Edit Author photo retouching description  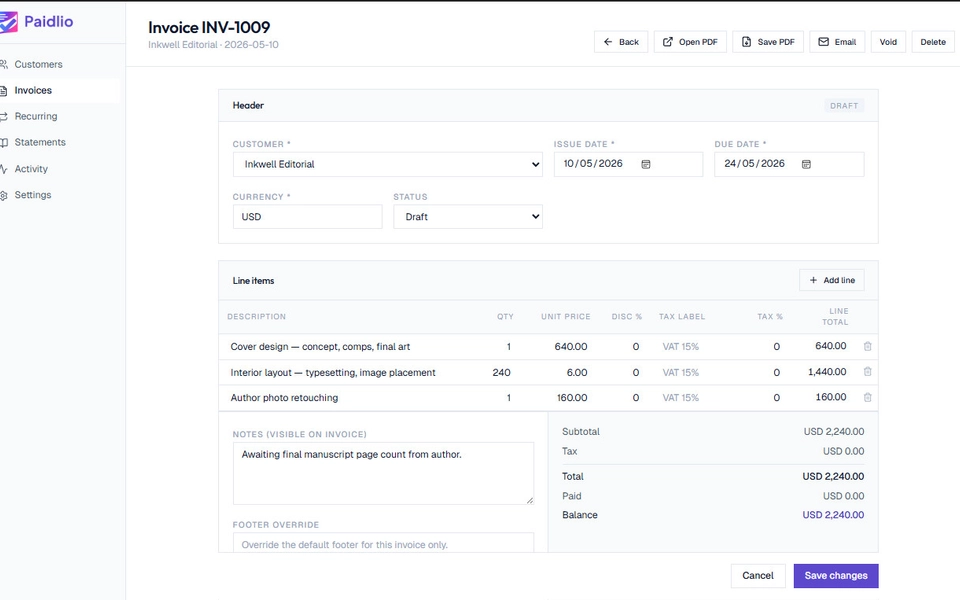pos(284,398)
